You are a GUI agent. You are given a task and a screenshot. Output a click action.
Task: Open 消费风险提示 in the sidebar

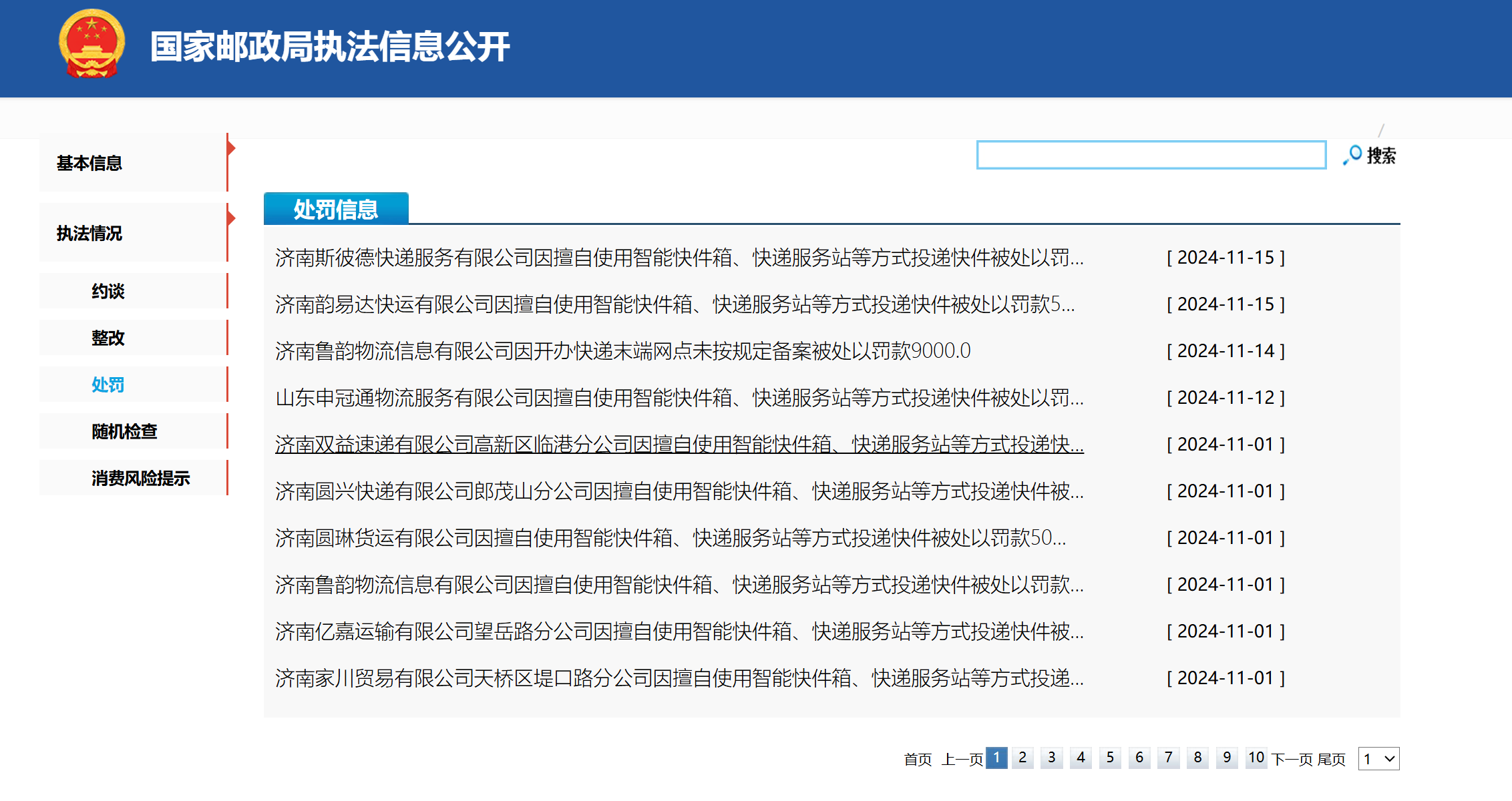(x=140, y=479)
